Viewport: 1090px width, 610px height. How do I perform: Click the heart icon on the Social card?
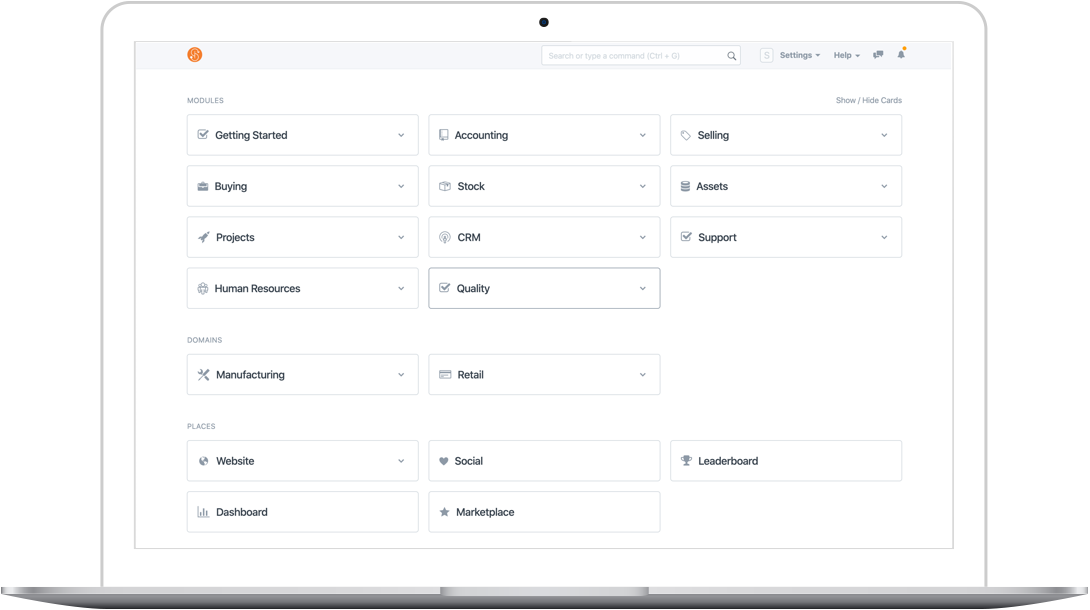click(443, 460)
